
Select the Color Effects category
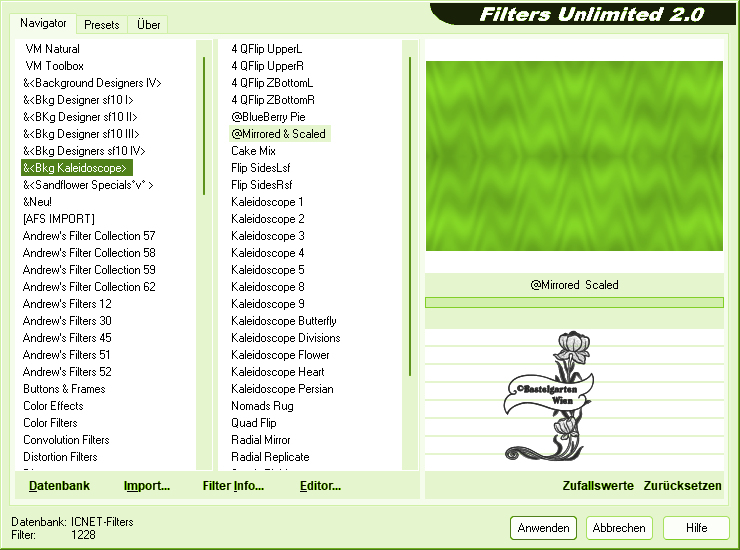tap(53, 406)
